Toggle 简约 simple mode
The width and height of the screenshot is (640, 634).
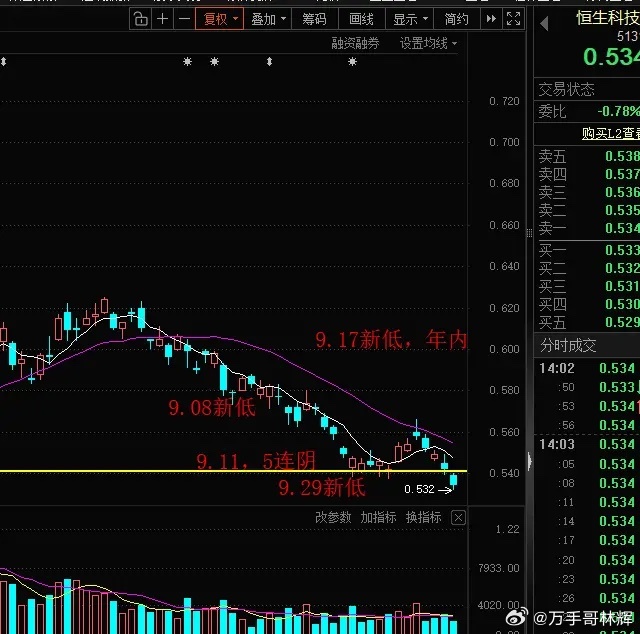456,19
